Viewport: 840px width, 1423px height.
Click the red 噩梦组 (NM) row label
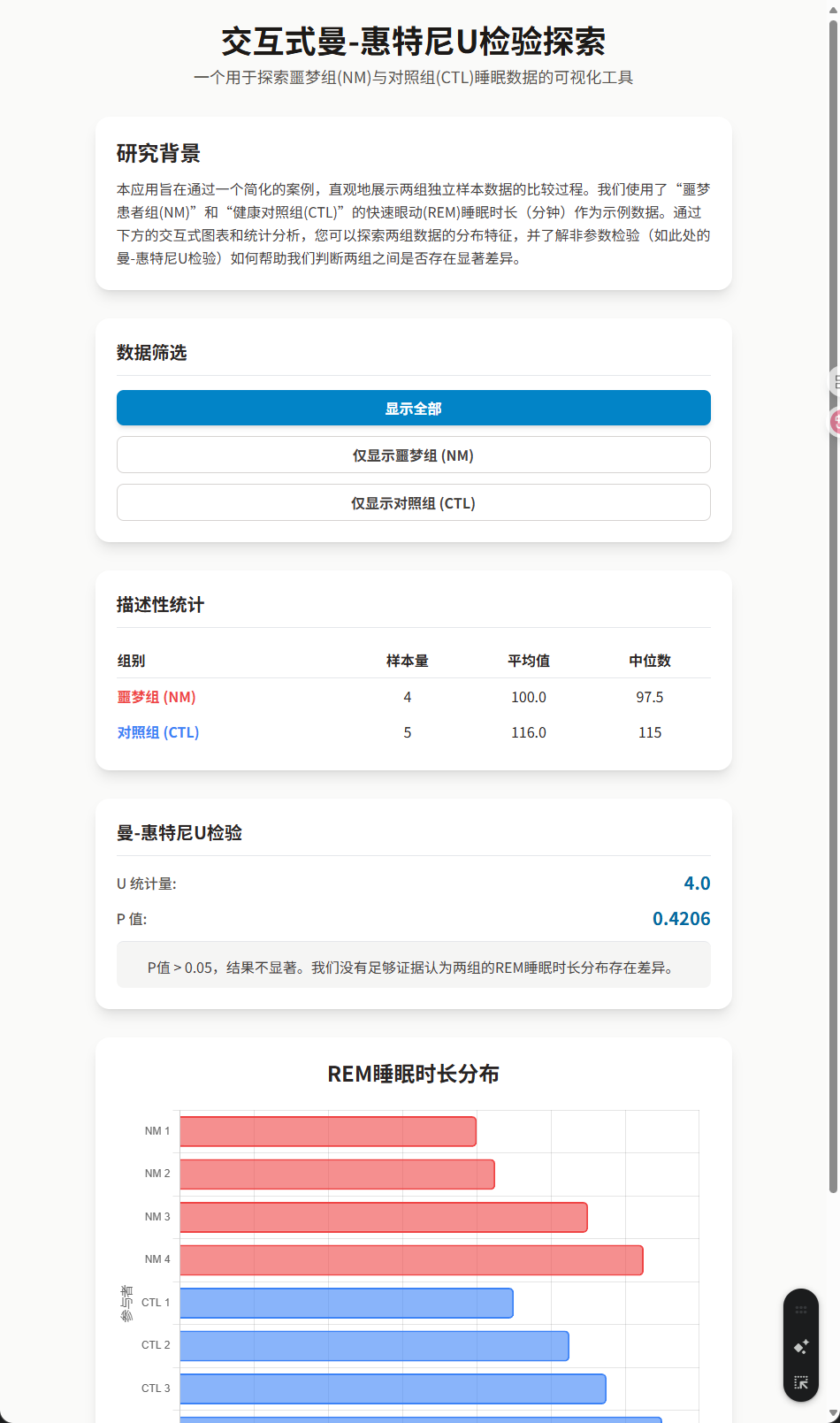(157, 697)
